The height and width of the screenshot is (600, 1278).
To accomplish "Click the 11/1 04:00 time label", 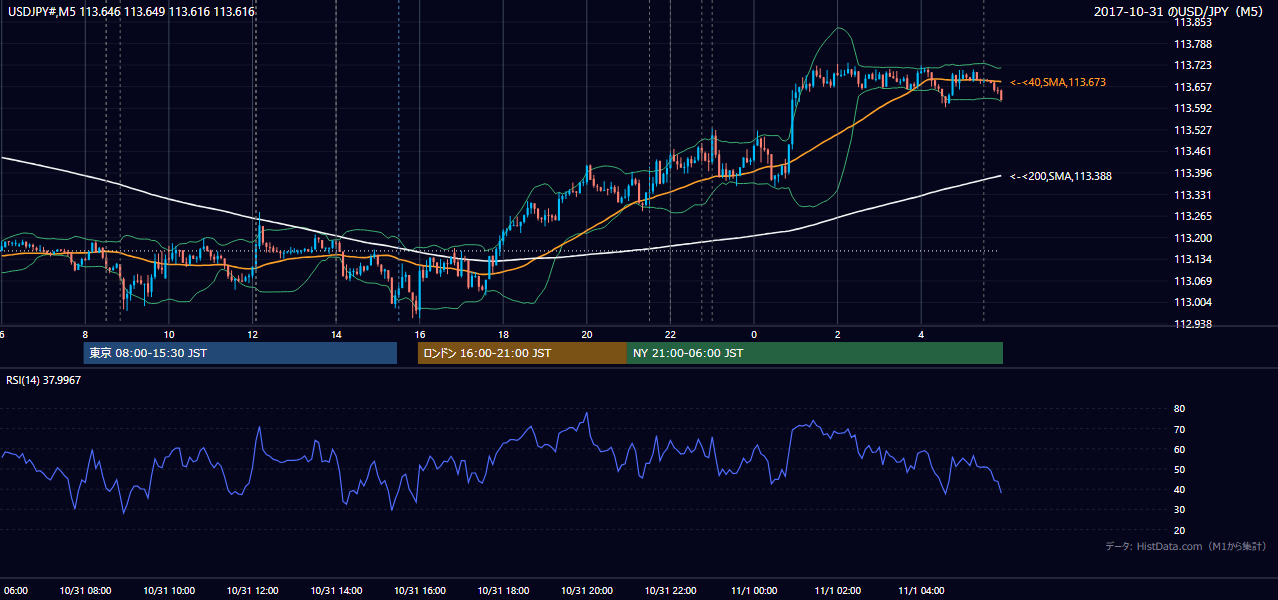I will pos(921,591).
